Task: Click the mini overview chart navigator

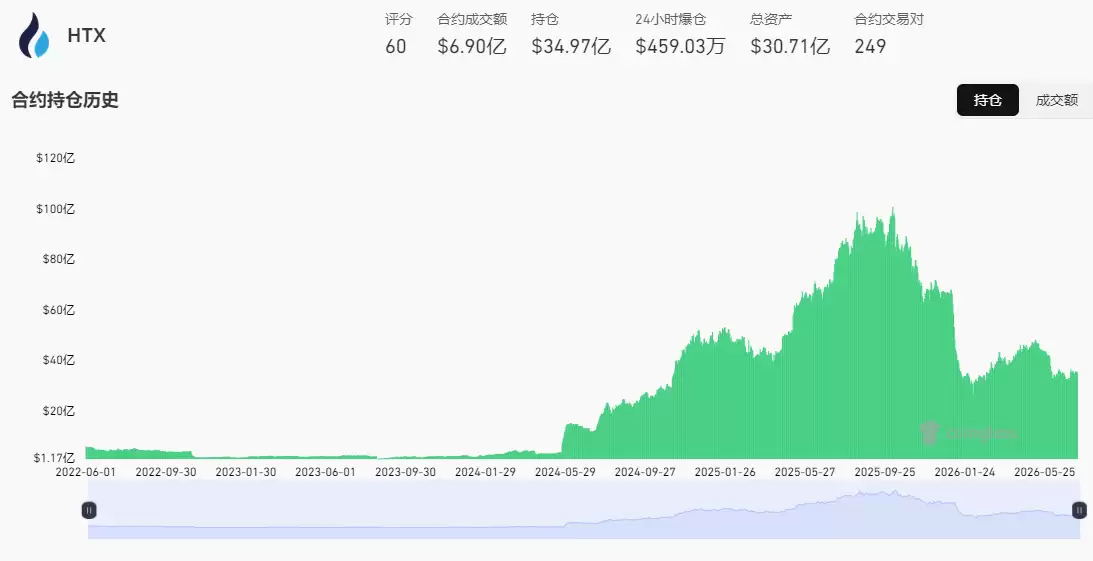Action: pos(583,510)
